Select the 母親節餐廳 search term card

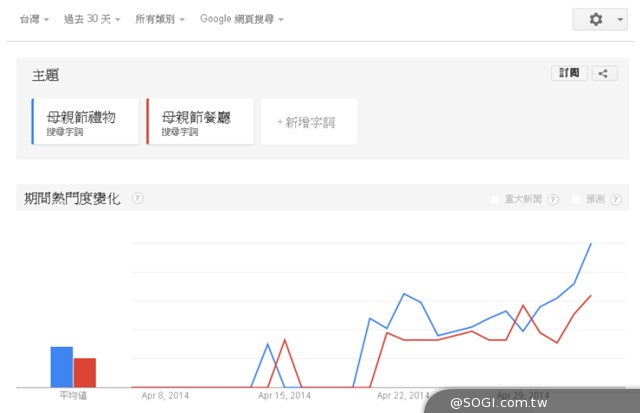[199, 122]
